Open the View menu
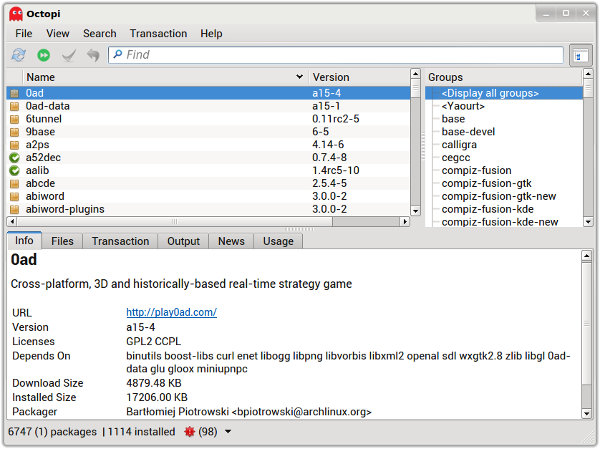600x449 pixels. tap(58, 34)
